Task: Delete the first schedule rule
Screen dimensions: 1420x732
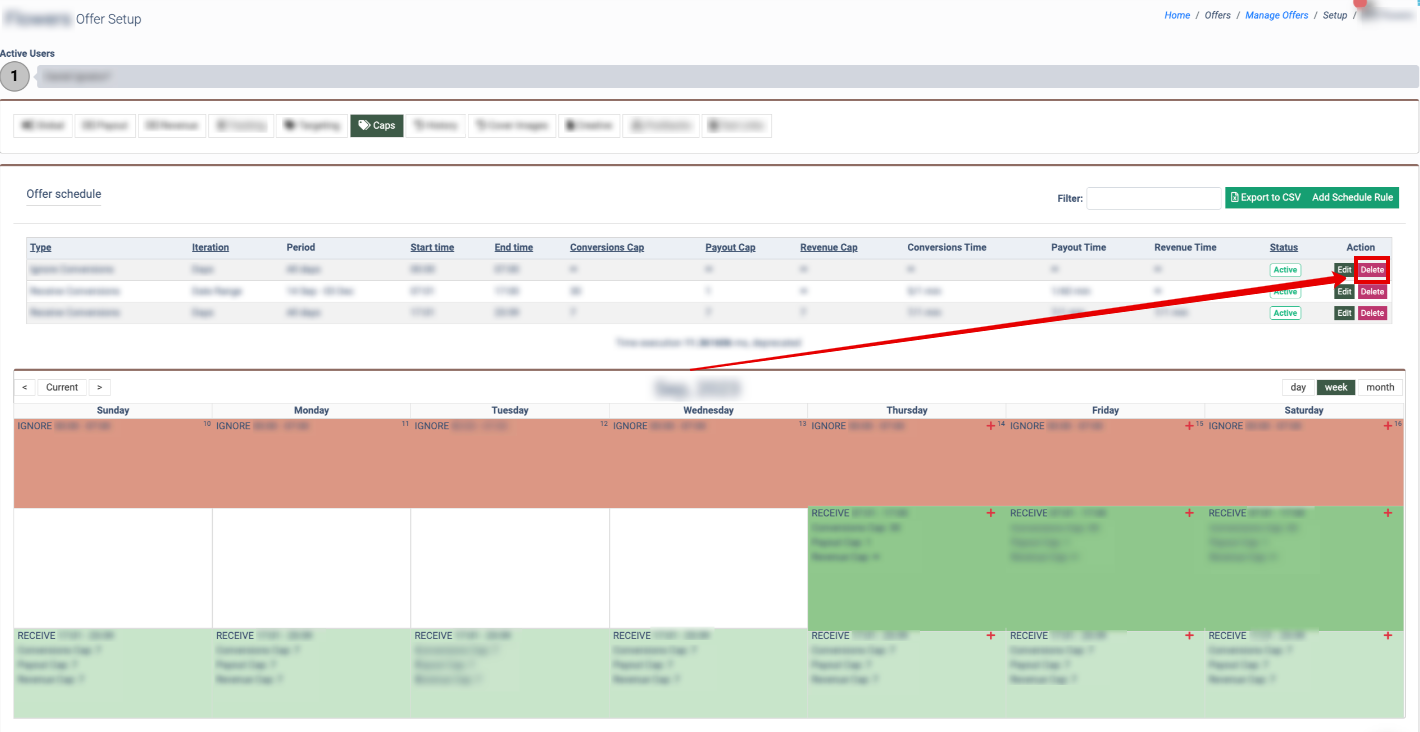Action: pos(1372,270)
